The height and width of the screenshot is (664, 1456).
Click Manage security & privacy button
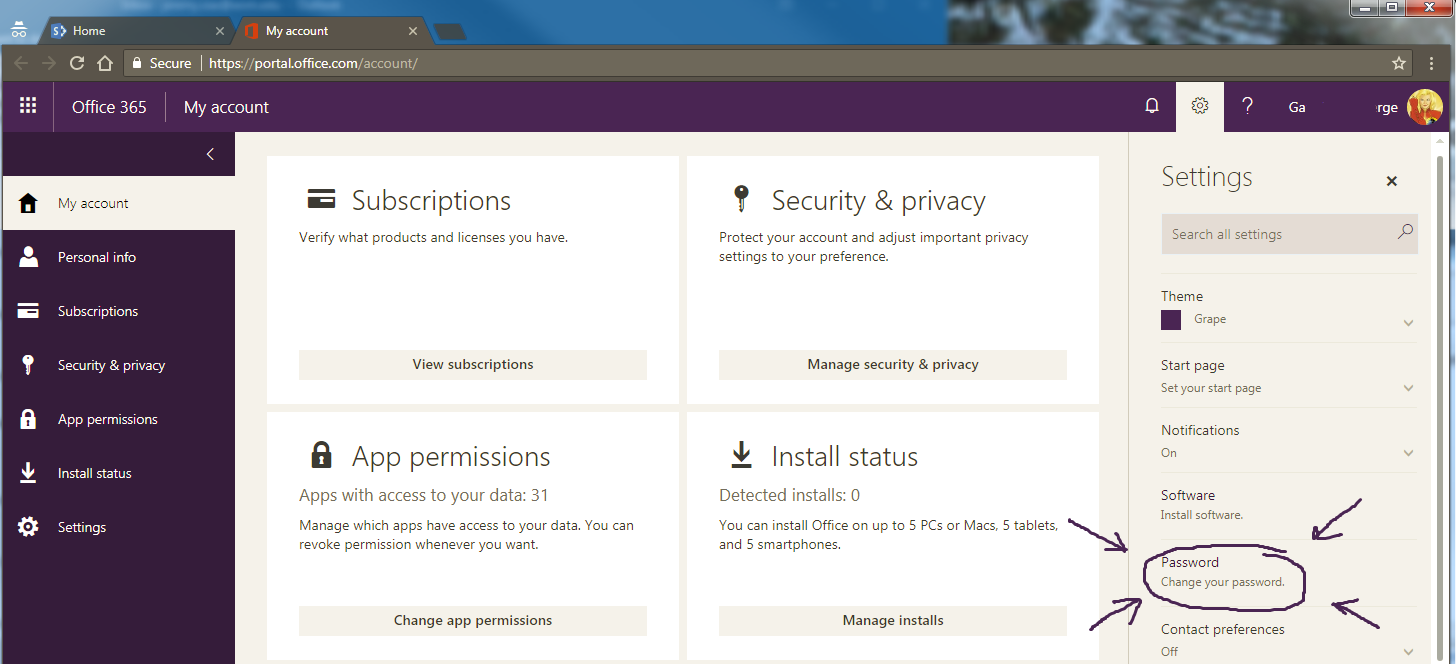pos(893,364)
